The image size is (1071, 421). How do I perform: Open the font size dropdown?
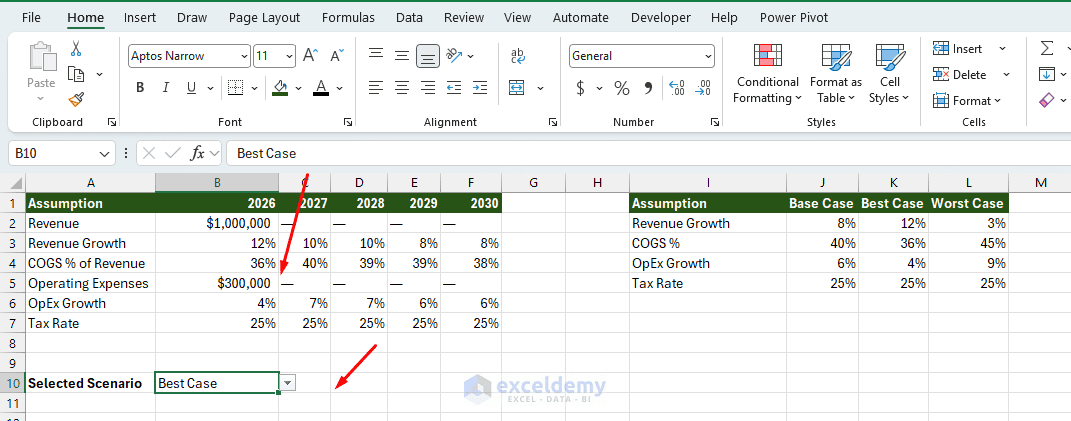[290, 56]
